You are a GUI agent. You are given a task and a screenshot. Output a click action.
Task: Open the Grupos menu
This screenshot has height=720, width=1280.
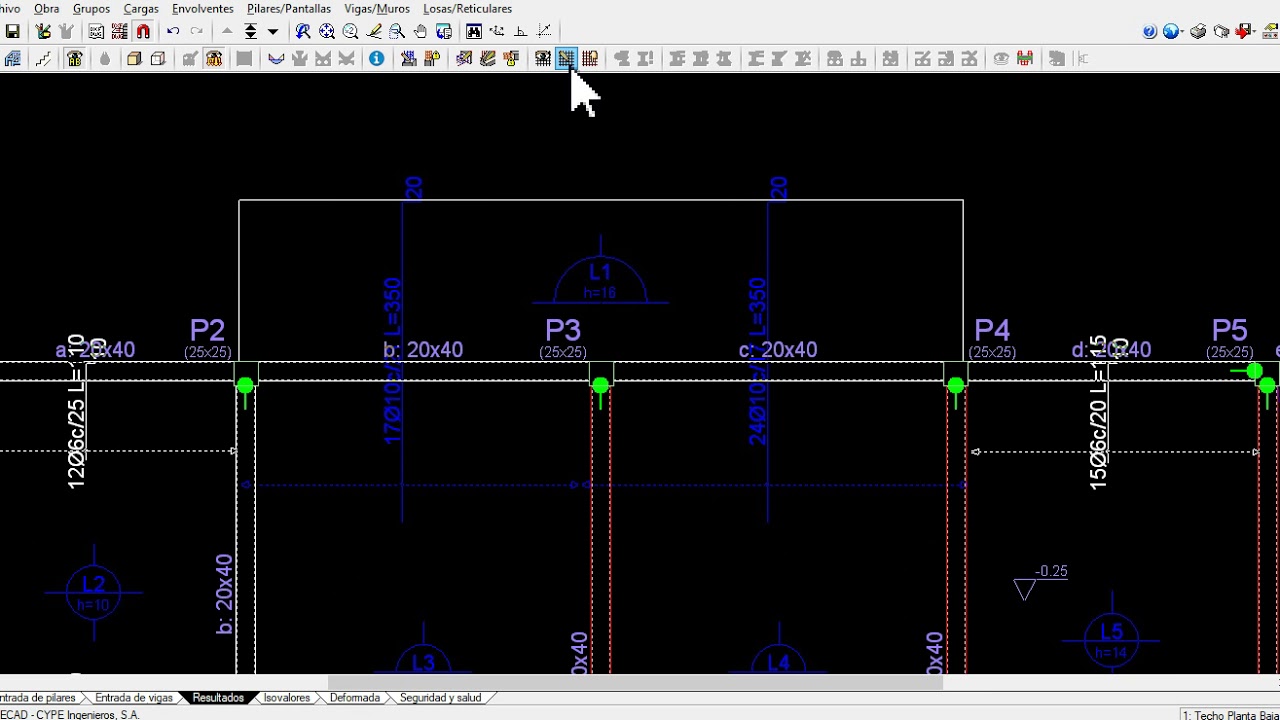[x=91, y=9]
